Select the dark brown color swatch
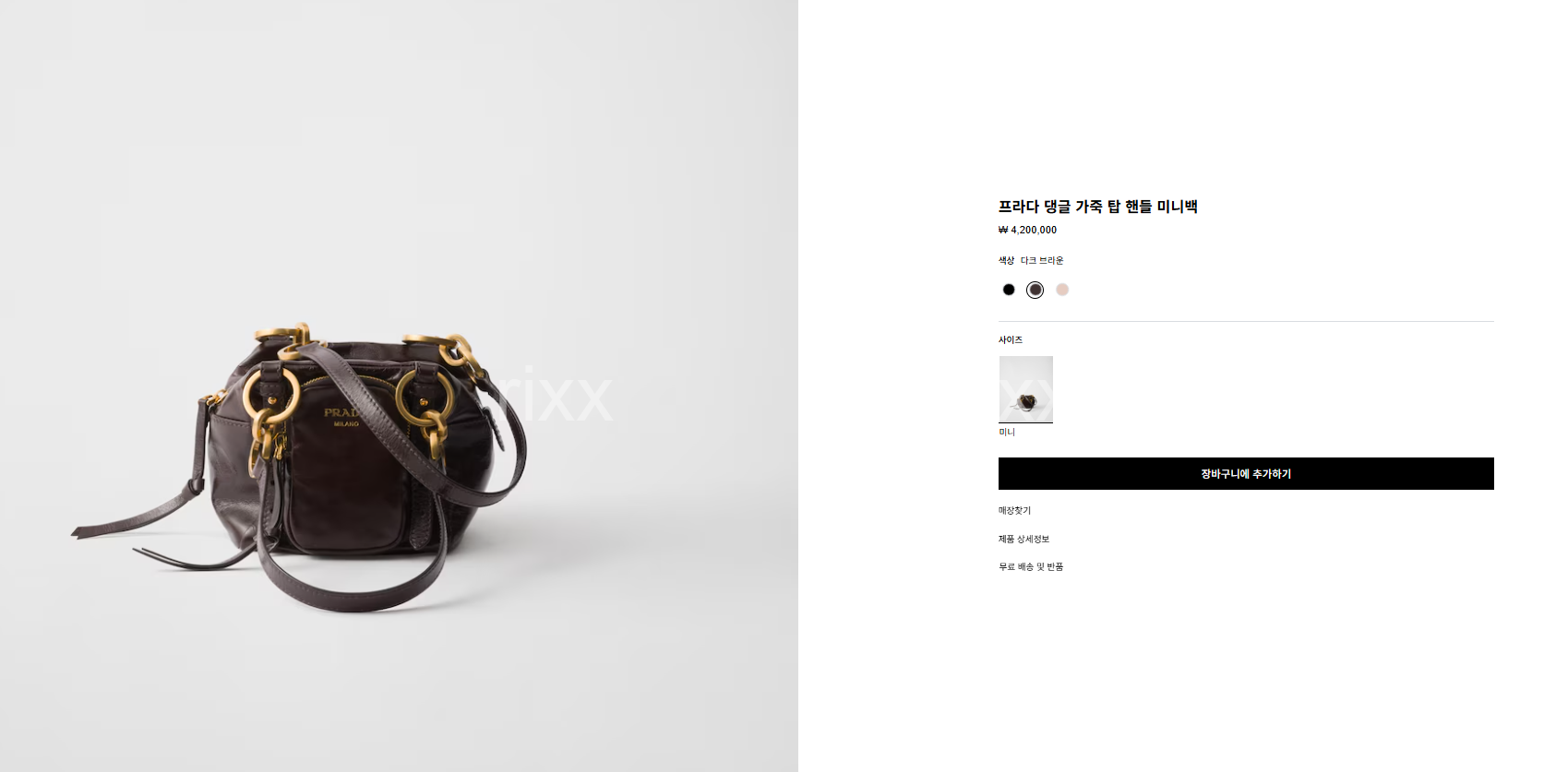Viewport: 1568px width, 772px height. pos(1035,290)
